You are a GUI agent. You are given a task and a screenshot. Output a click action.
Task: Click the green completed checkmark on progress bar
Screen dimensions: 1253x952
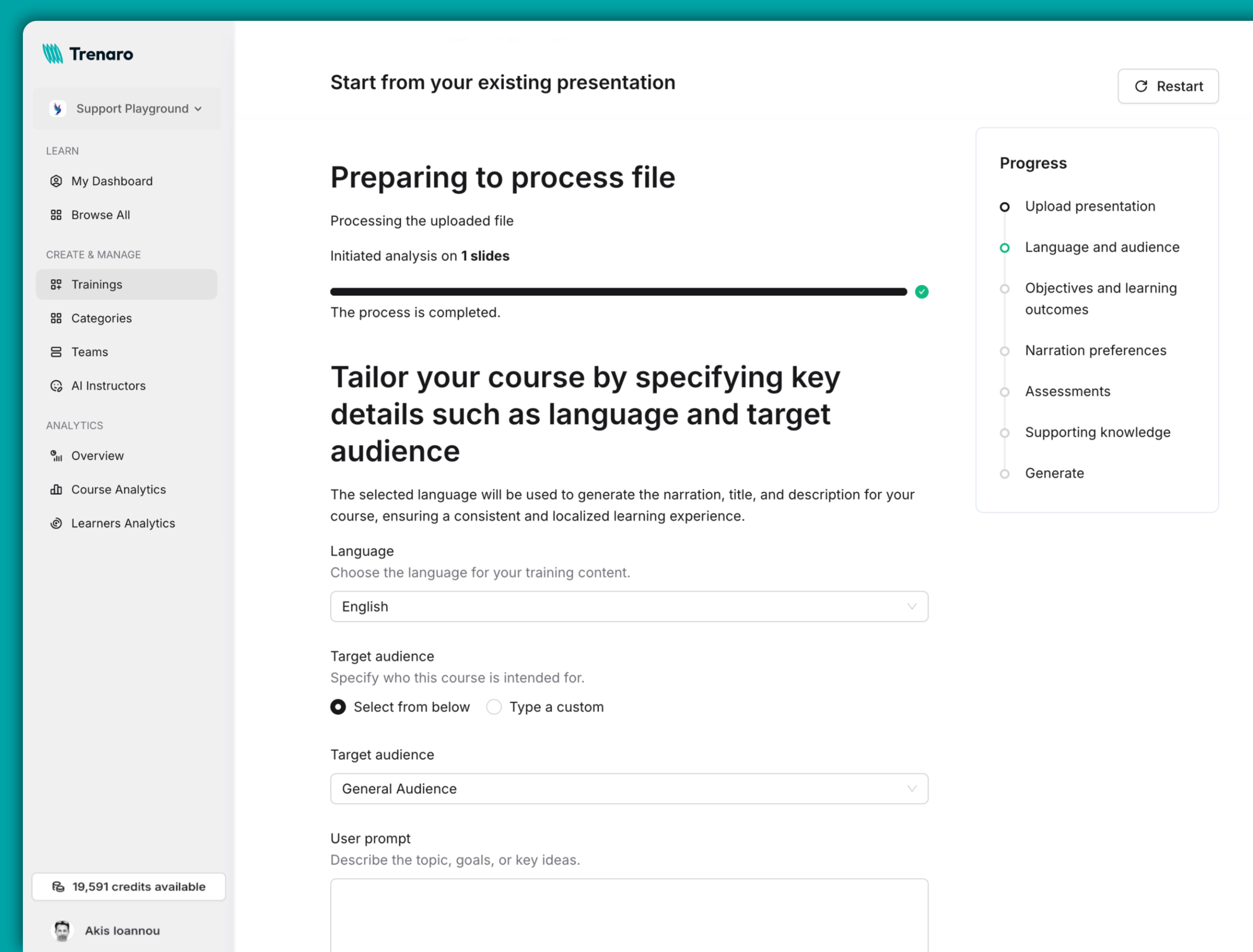tap(921, 291)
